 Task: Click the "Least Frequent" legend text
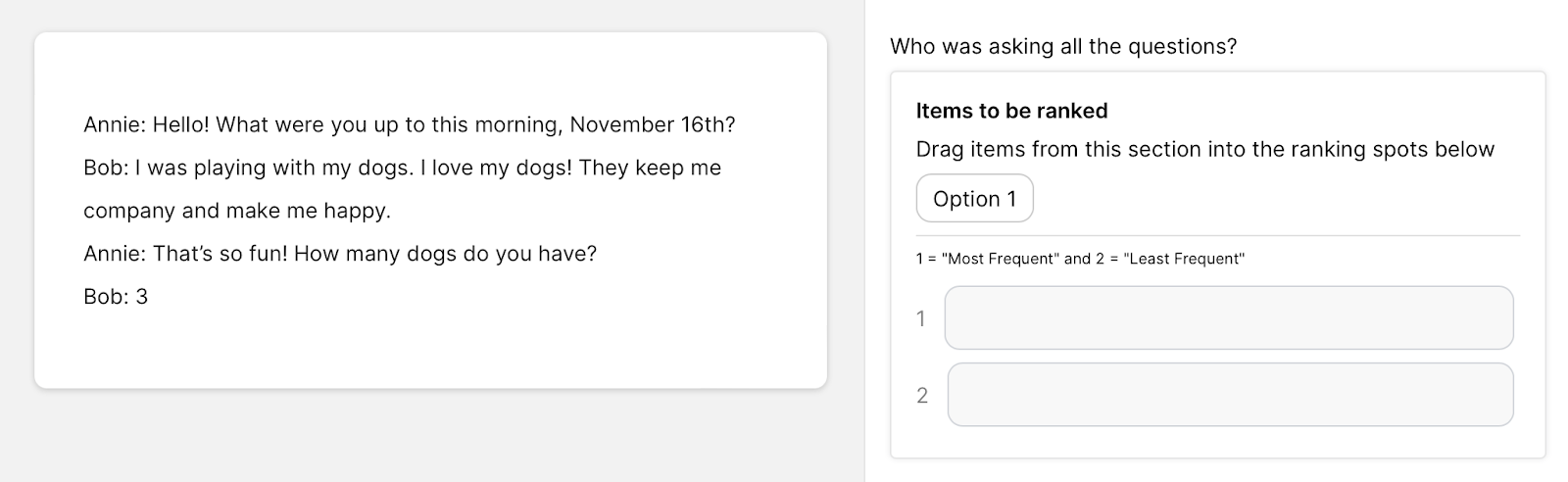tap(1184, 259)
